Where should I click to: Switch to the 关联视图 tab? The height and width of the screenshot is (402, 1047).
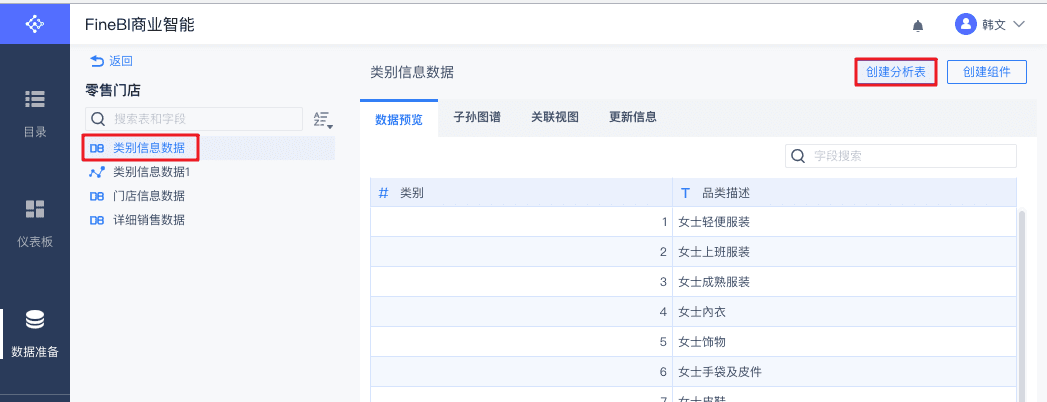click(x=555, y=117)
